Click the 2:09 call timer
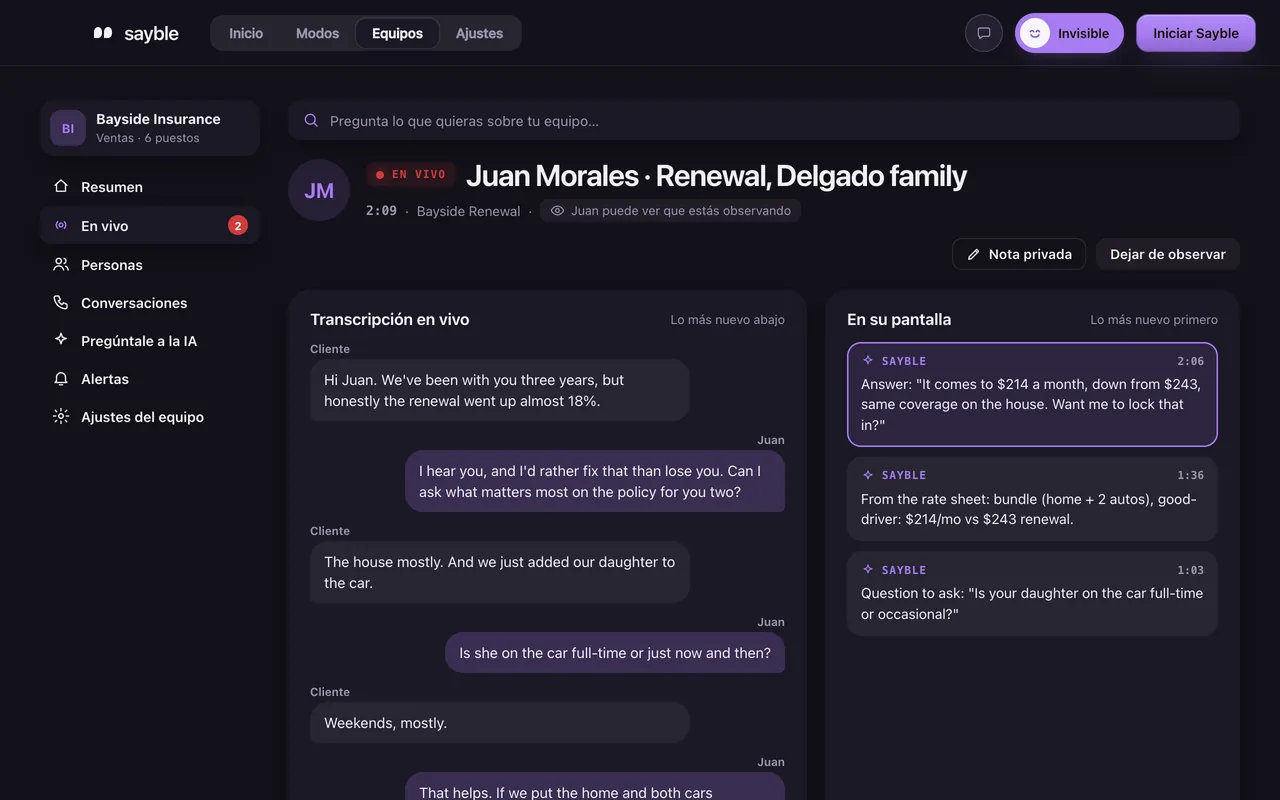This screenshot has width=1280, height=800. (381, 211)
